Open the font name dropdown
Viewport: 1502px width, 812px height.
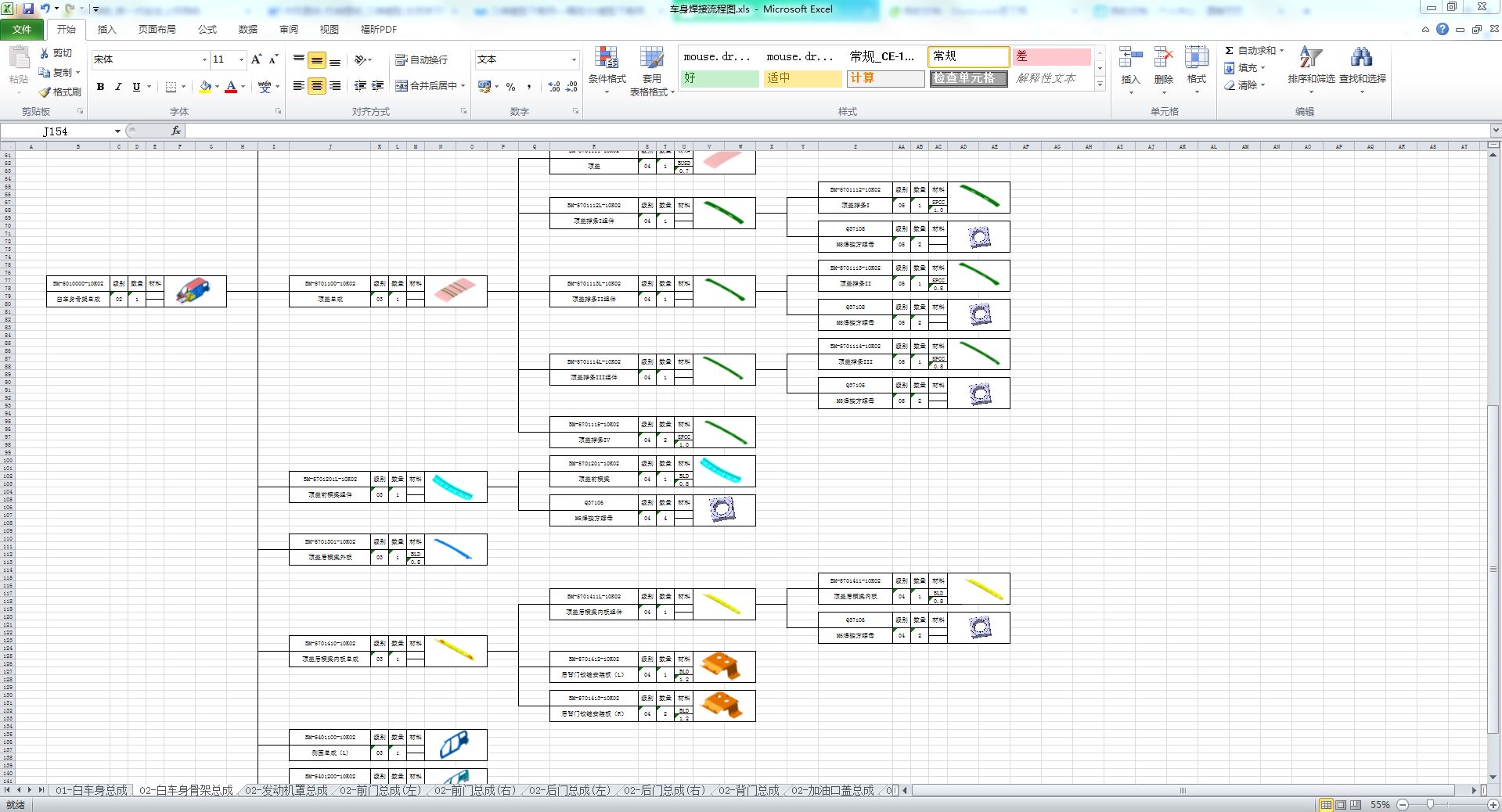204,59
